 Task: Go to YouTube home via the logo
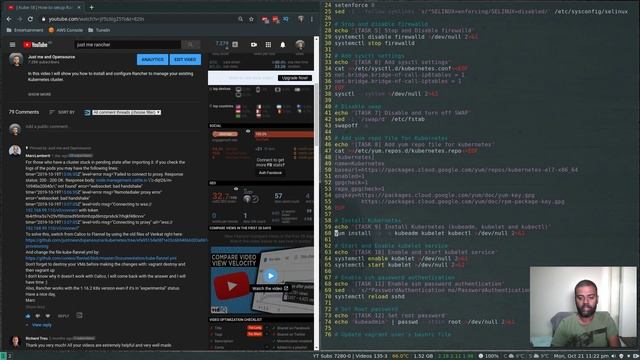point(35,44)
